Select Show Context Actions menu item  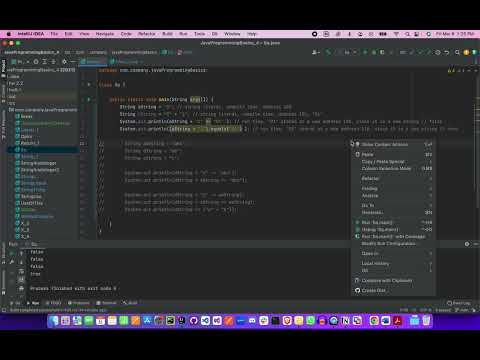[393, 144]
